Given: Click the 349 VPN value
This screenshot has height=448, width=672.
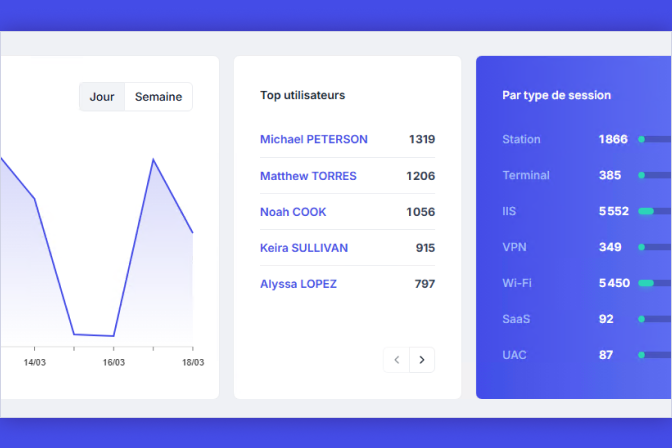Looking at the screenshot, I should pyautogui.click(x=610, y=247).
